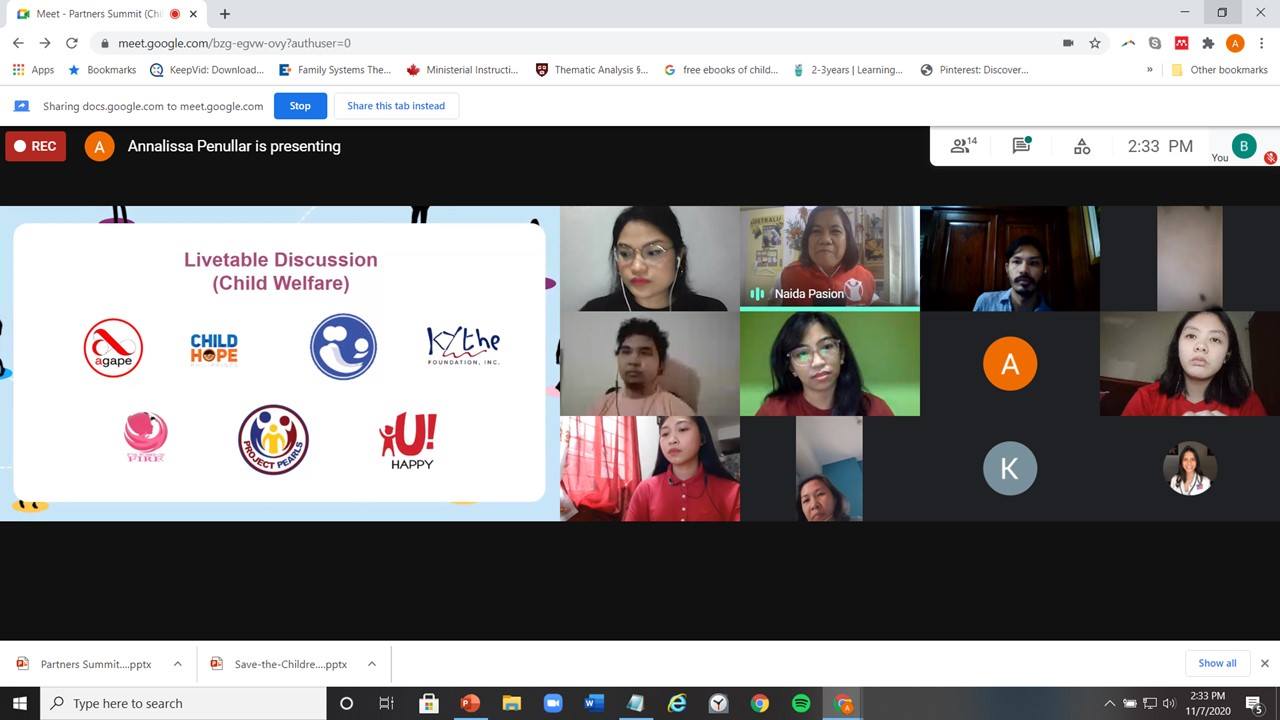Image resolution: width=1280 pixels, height=720 pixels.
Task: Open the meeting chat panel
Action: (x=1021, y=146)
